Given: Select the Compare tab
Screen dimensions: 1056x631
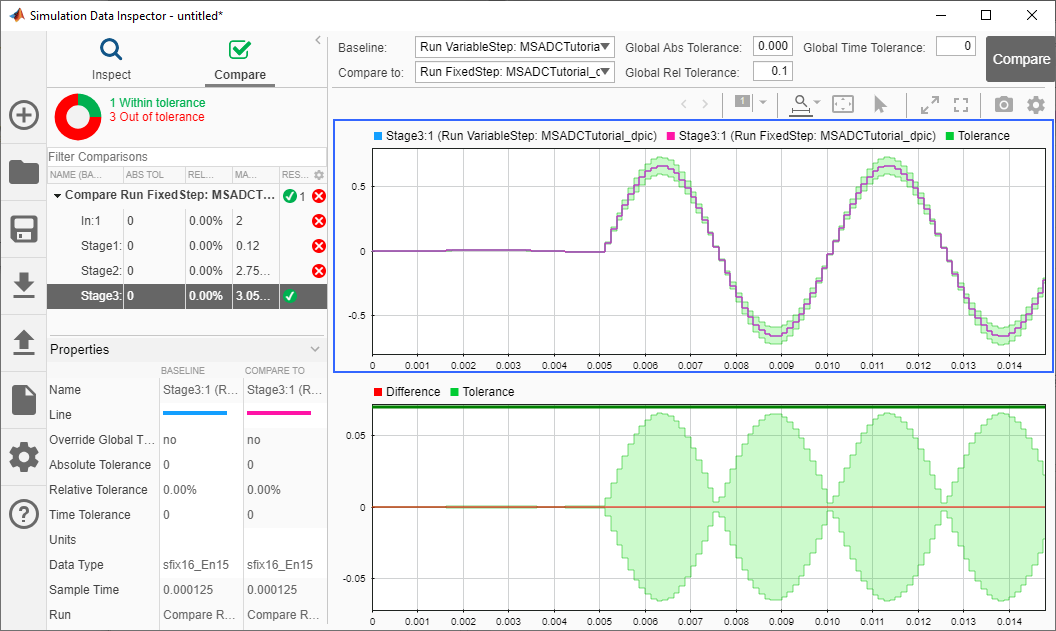Looking at the screenshot, I should [240, 59].
